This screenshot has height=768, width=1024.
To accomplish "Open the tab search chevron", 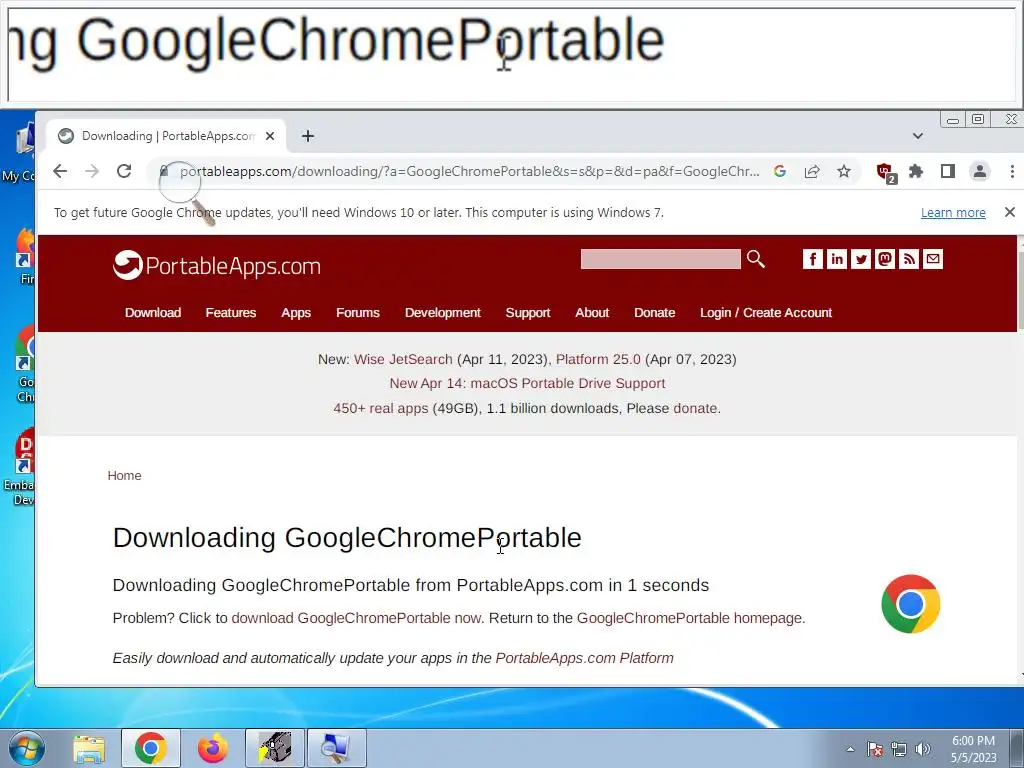I will point(918,136).
